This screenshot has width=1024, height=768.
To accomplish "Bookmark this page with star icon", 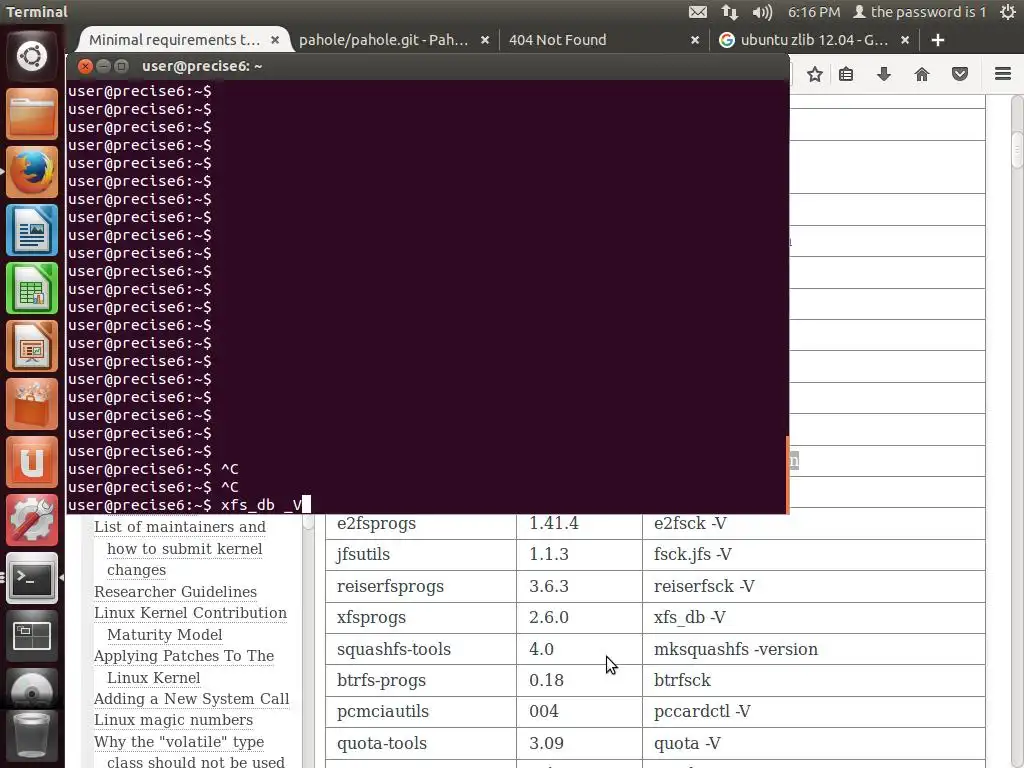I will 814,74.
